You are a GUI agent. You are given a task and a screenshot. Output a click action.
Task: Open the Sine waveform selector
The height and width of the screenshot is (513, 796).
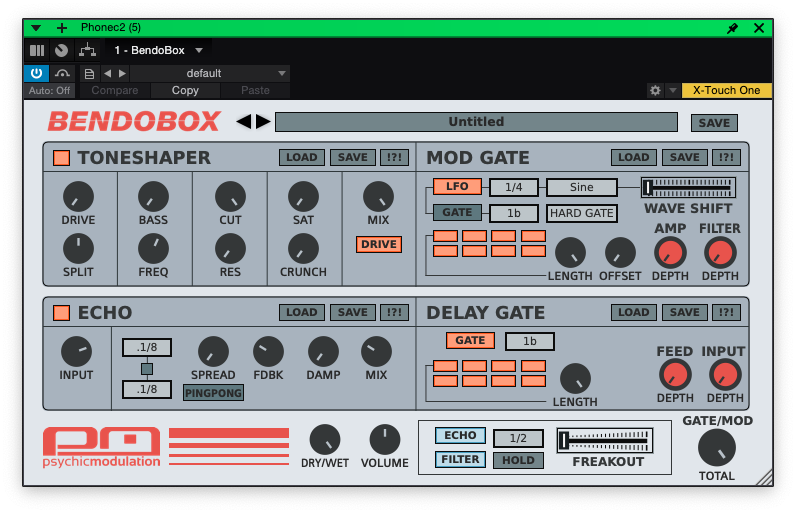pos(582,187)
